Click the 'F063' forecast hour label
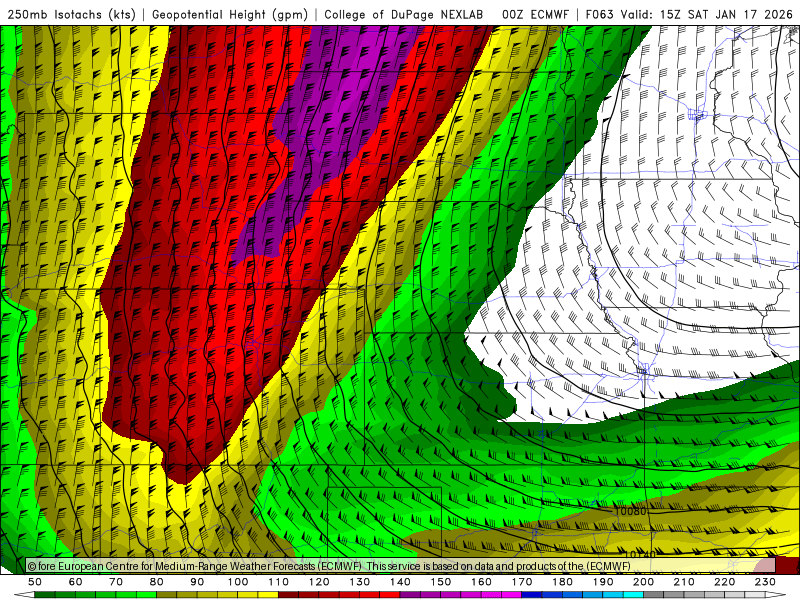The image size is (800, 600). (599, 14)
